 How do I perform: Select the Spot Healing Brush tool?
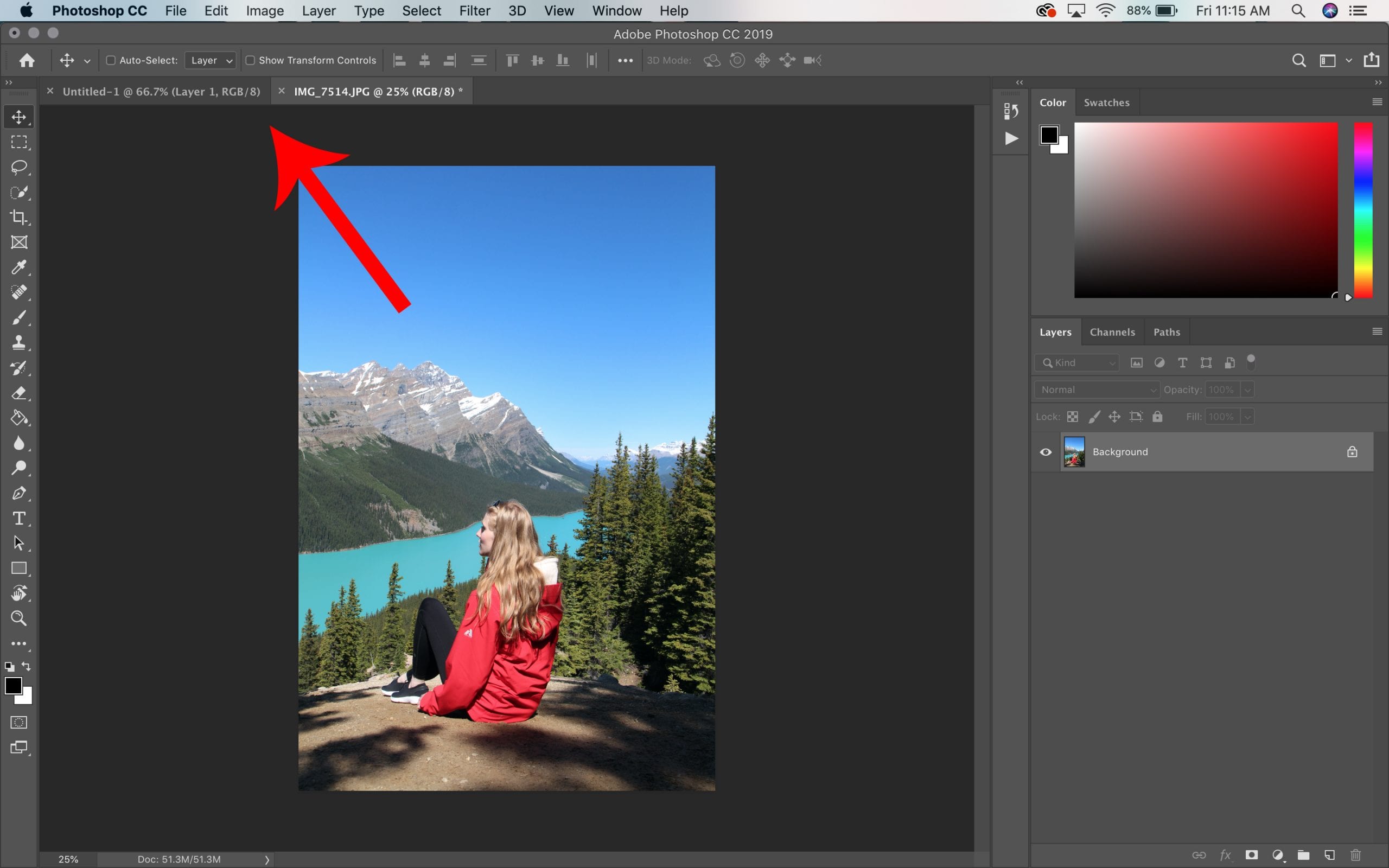19,292
